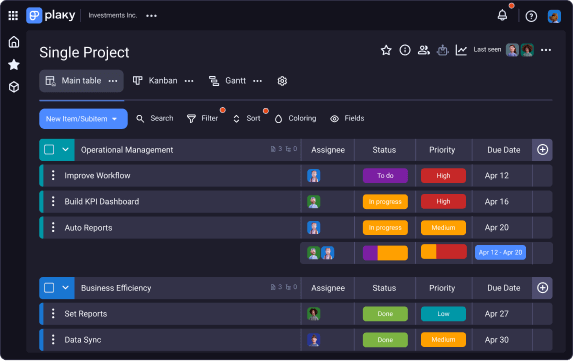The height and width of the screenshot is (361, 573).
Task: Change Auto Reports priority Medium
Action: pos(443,227)
